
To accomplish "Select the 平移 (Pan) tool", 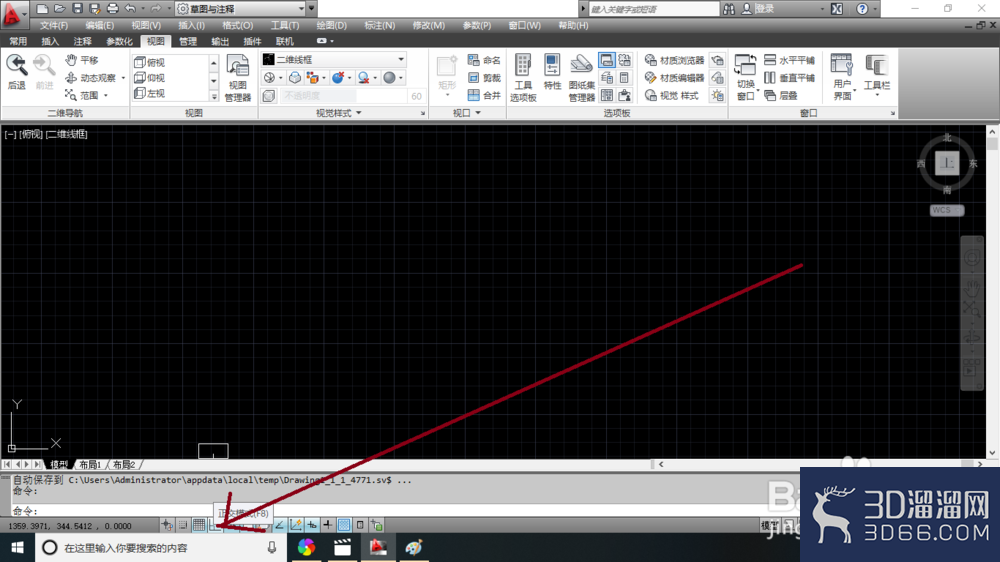I will 82,60.
